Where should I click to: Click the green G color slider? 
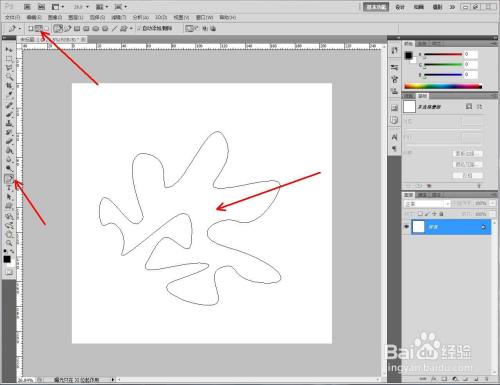click(443, 64)
